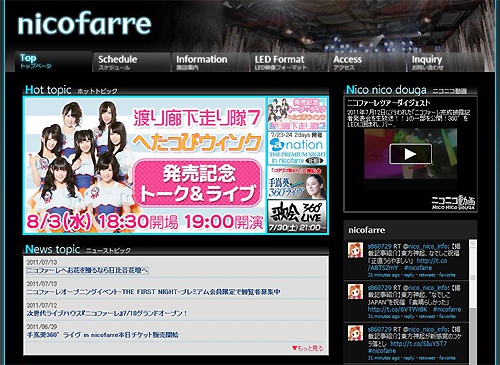Image resolution: width=500 pixels, height=365 pixels.
Task: Select the 360 live singer portrait thumbnail
Action: coord(297,182)
